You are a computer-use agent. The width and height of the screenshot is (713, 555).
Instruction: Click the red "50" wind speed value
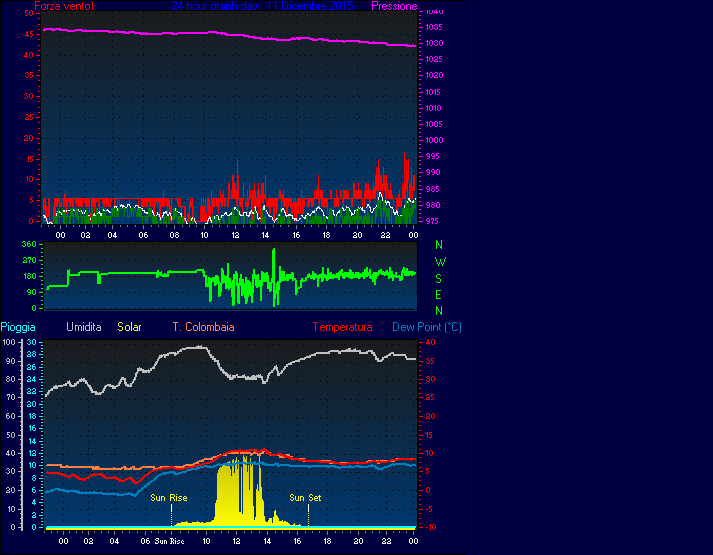coord(28,13)
